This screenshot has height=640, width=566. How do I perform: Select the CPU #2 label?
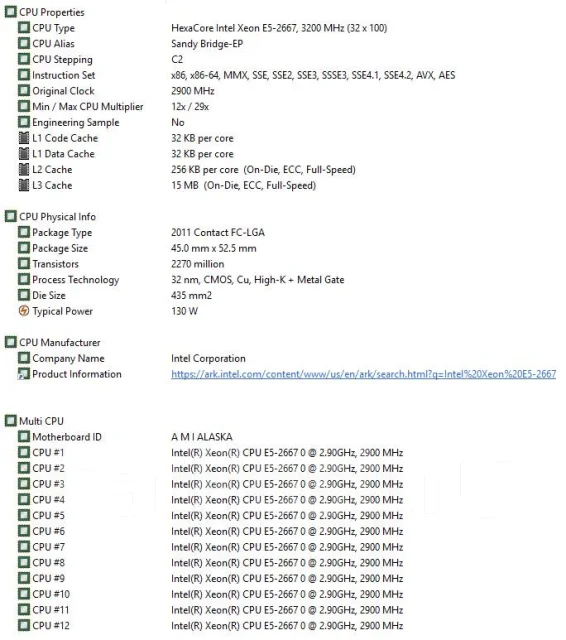[48, 468]
